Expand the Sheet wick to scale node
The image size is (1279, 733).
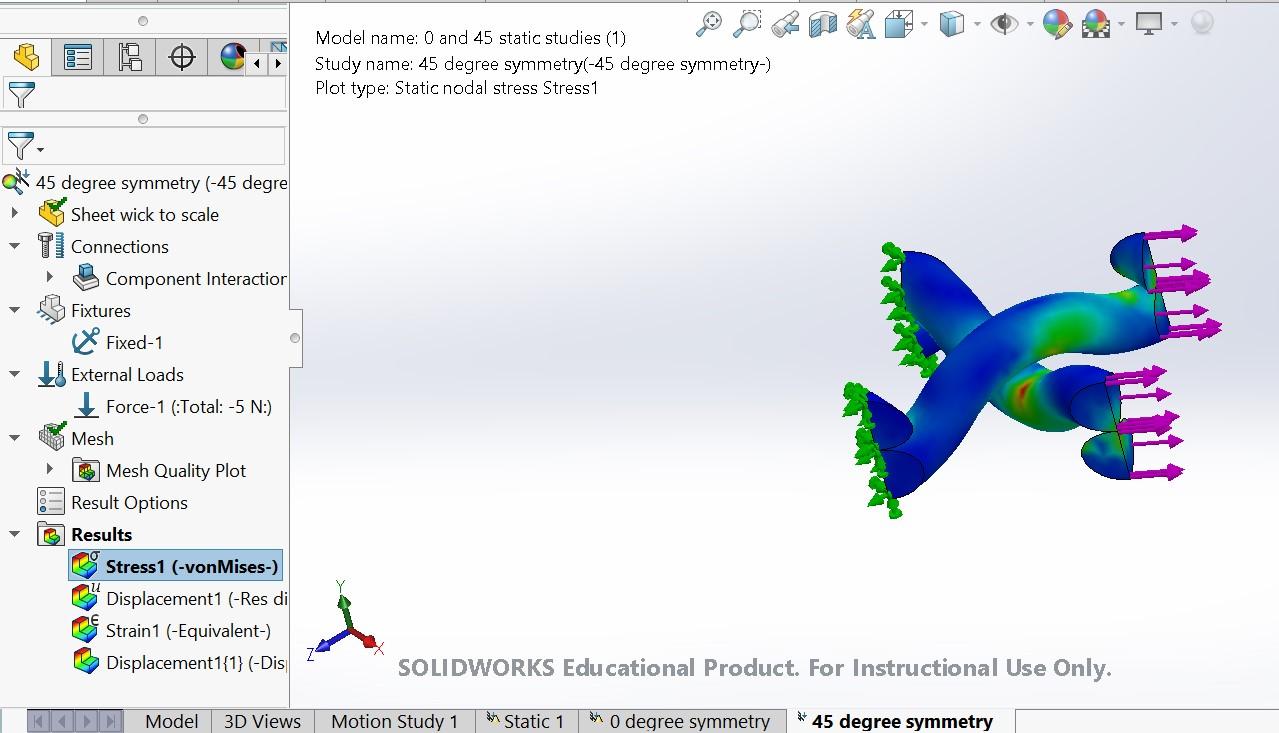[x=15, y=214]
